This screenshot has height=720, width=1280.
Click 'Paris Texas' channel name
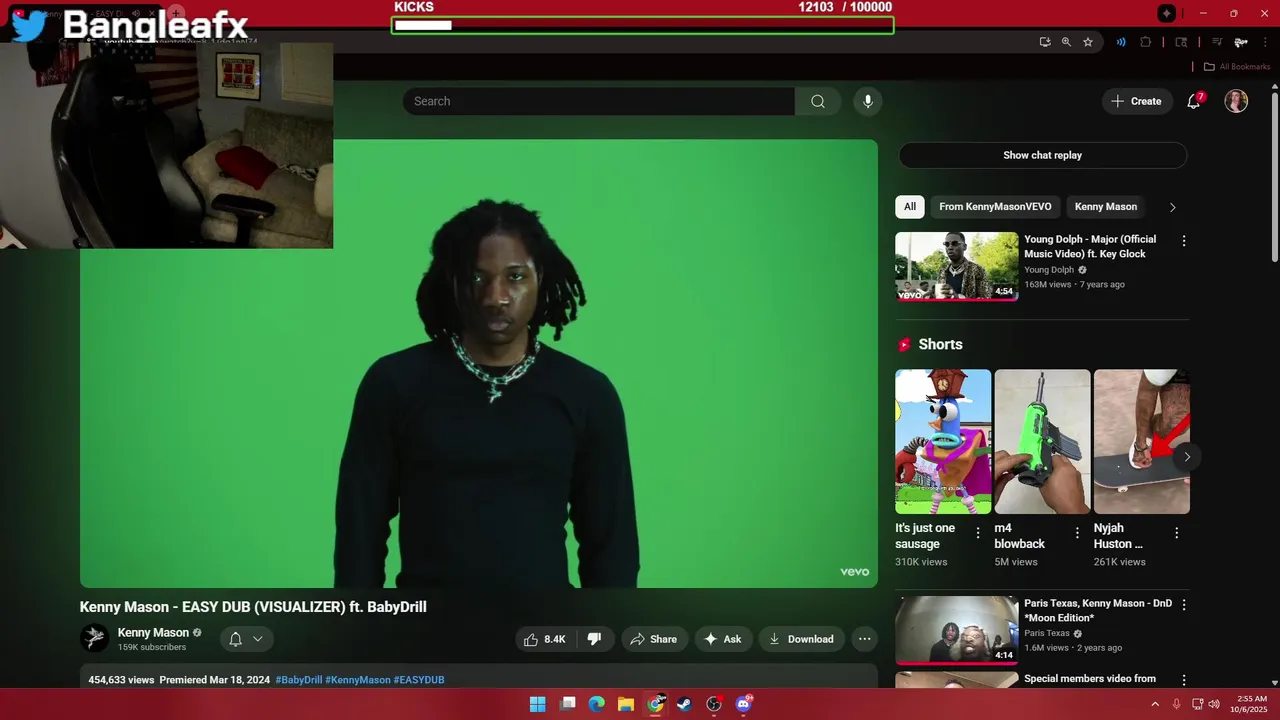(1047, 633)
